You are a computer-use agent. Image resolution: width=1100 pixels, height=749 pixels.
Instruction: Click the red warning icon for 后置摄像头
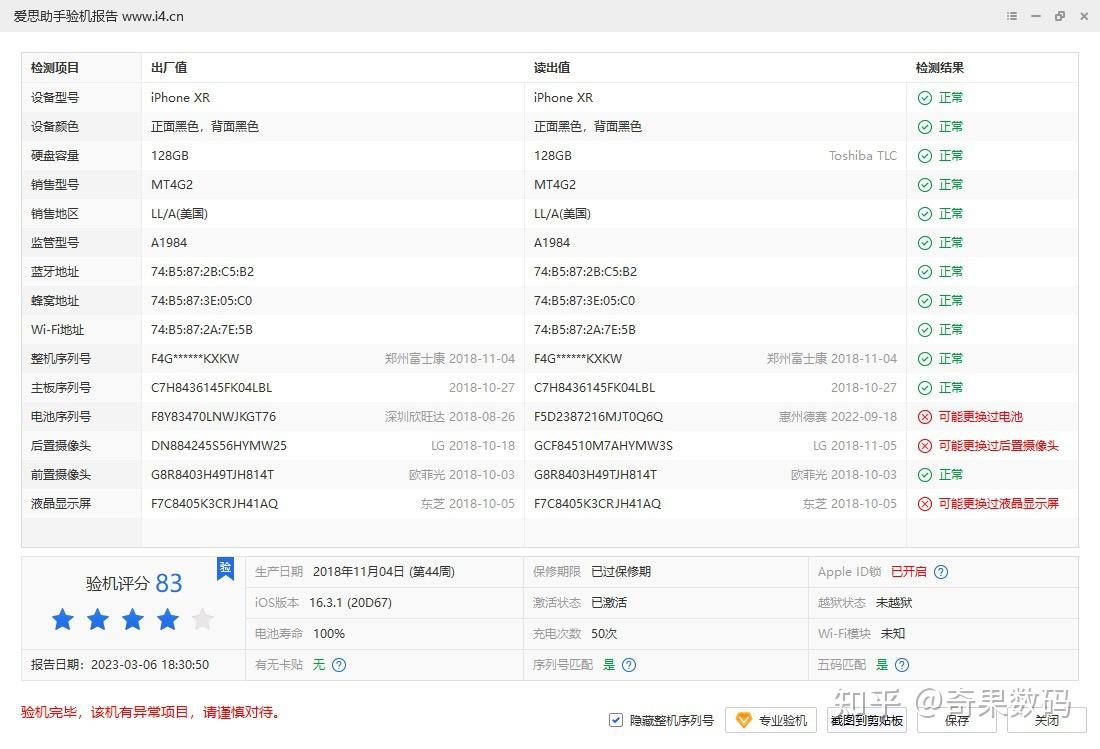[x=925, y=445]
